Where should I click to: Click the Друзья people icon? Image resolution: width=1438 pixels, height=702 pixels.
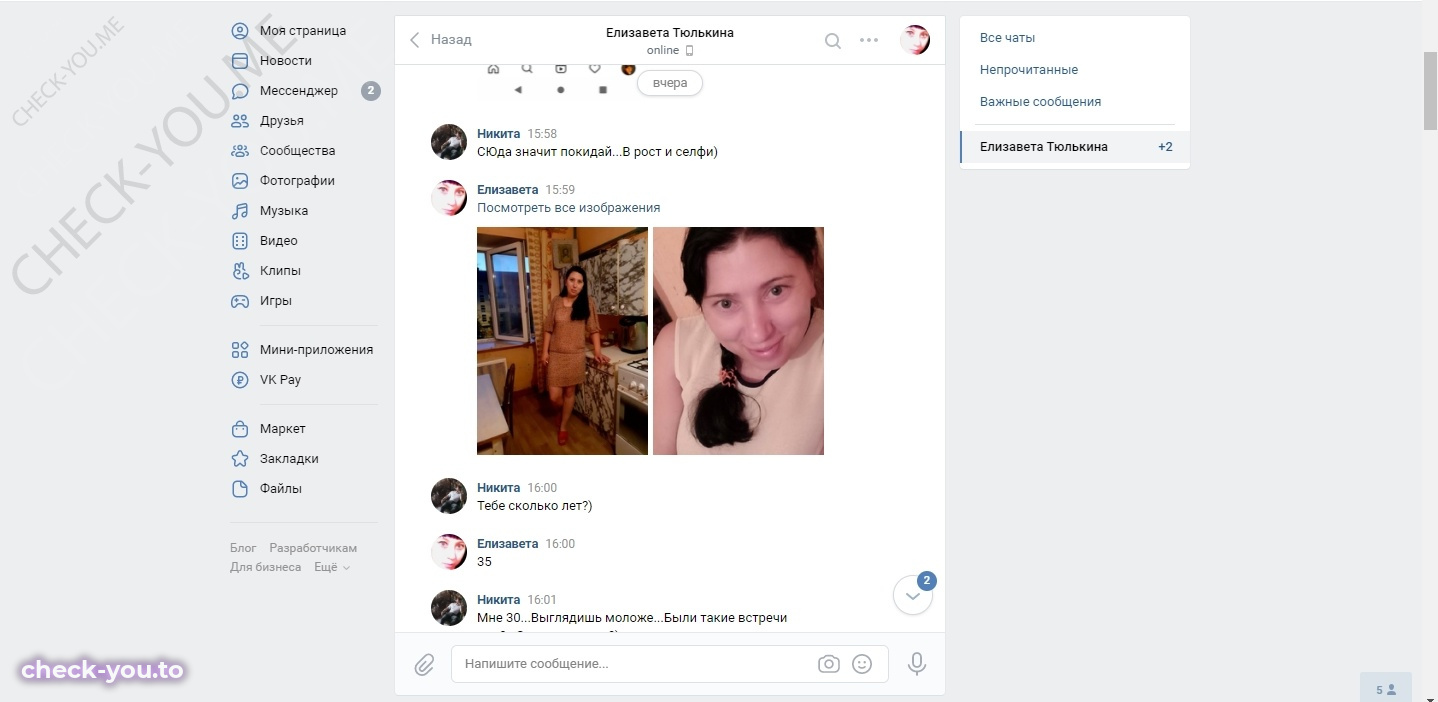tap(240, 121)
